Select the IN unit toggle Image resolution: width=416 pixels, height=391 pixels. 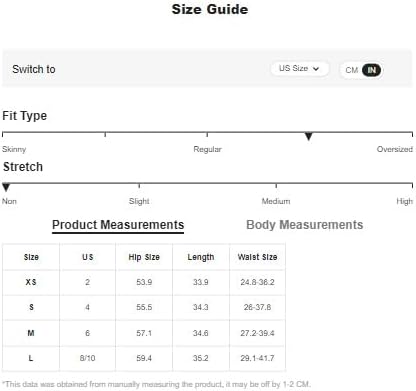(x=372, y=70)
